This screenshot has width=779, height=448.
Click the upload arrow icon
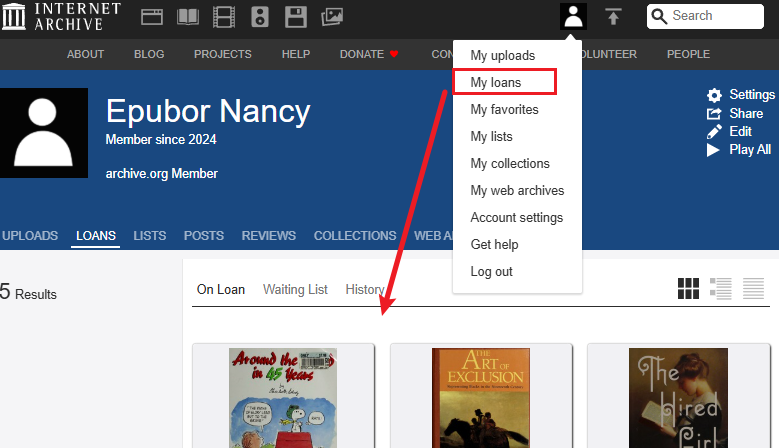[614, 17]
